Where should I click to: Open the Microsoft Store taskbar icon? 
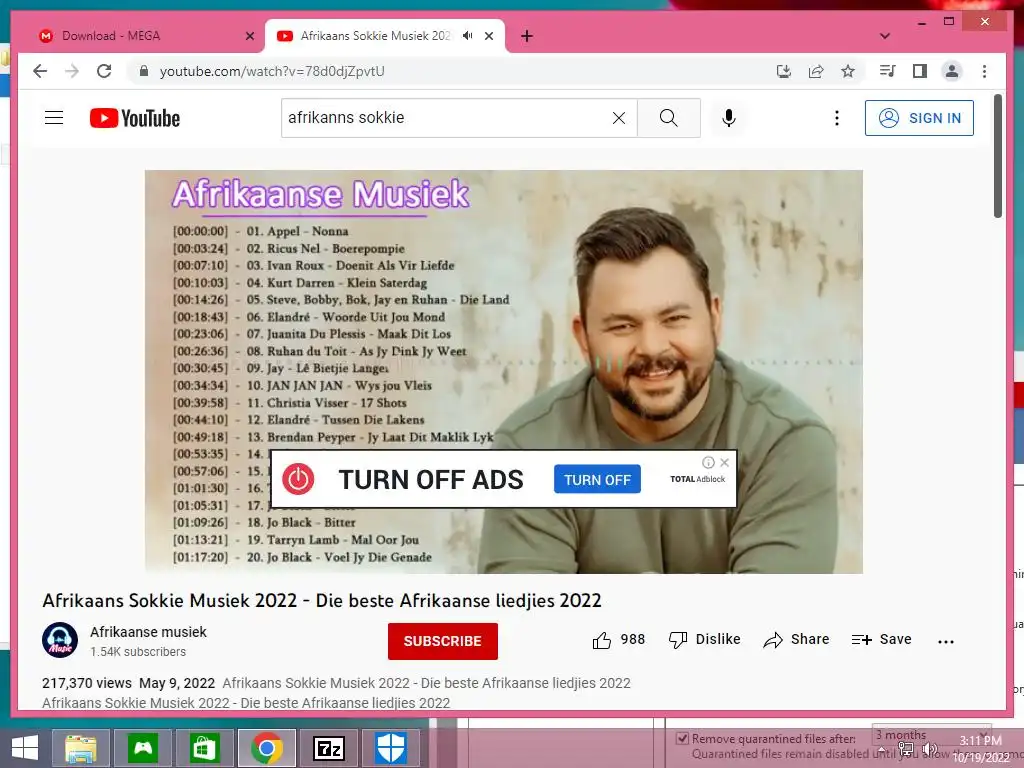coord(204,748)
